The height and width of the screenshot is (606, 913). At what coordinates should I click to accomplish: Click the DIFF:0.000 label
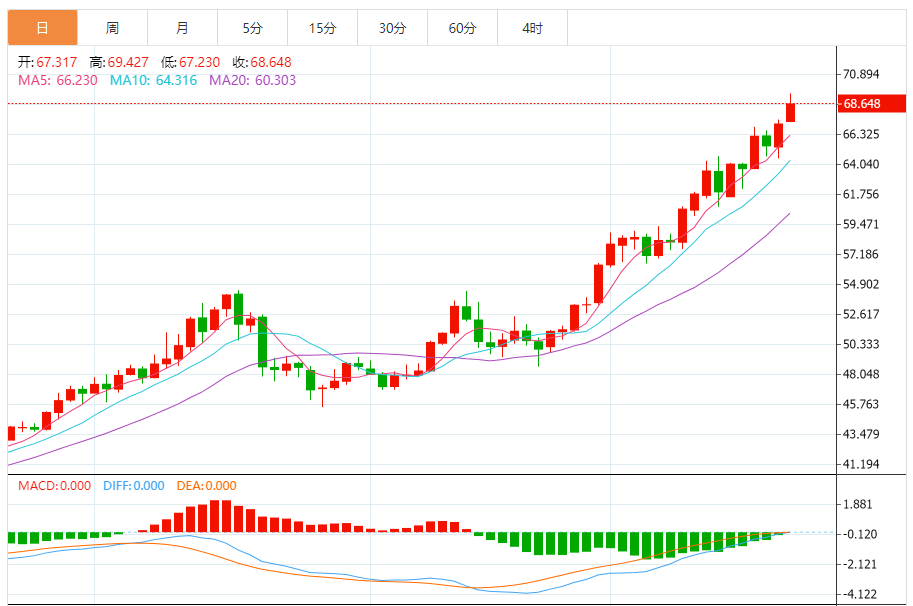tap(133, 486)
